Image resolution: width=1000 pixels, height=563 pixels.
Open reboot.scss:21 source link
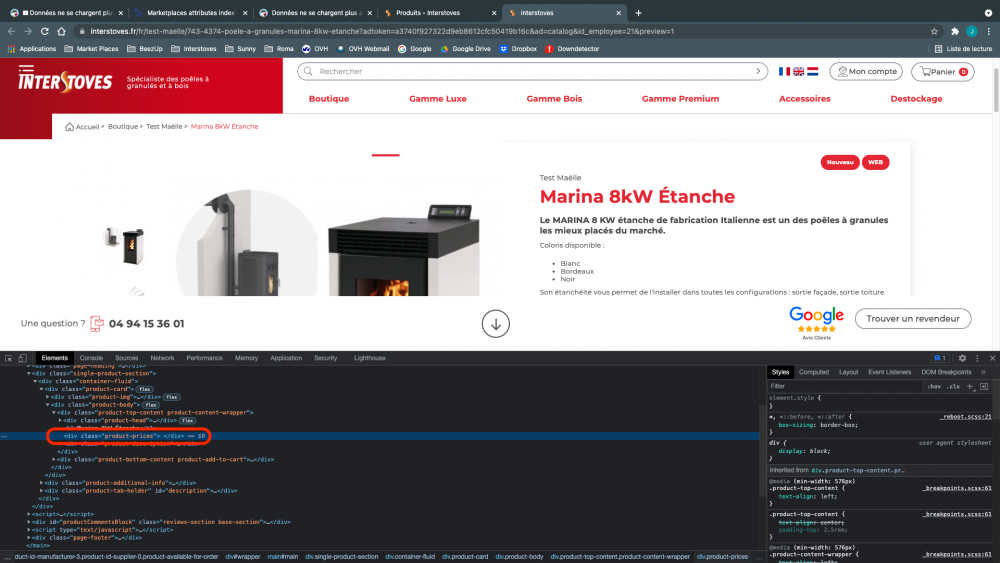pyautogui.click(x=966, y=417)
